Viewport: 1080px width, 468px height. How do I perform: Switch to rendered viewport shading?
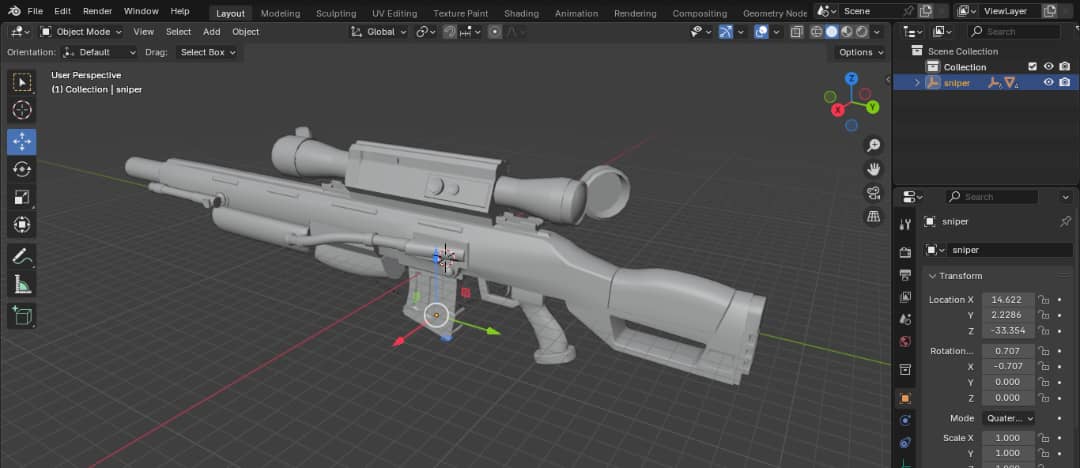(862, 32)
